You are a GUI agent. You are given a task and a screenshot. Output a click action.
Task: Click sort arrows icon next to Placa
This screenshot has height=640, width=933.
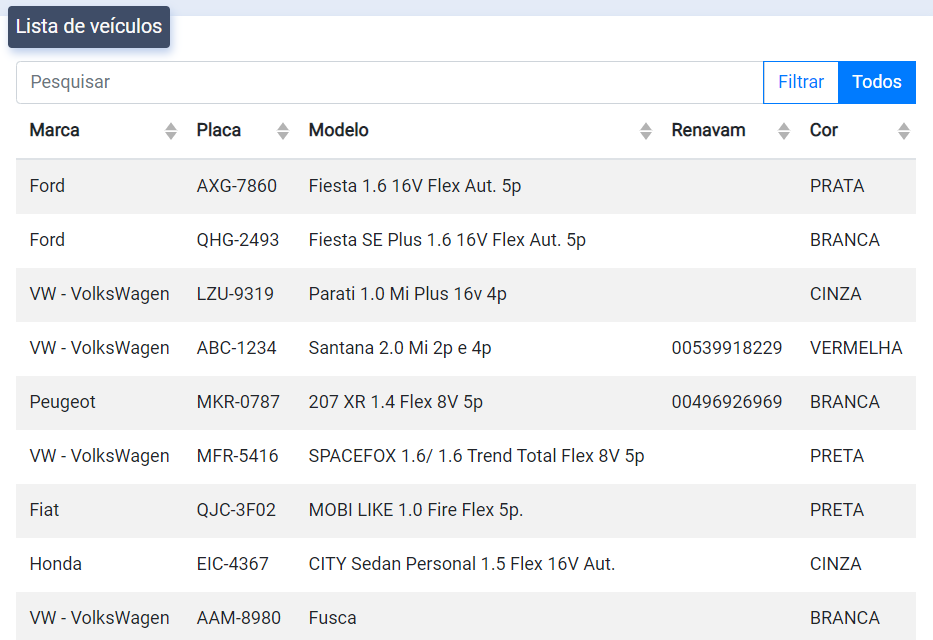(283, 131)
